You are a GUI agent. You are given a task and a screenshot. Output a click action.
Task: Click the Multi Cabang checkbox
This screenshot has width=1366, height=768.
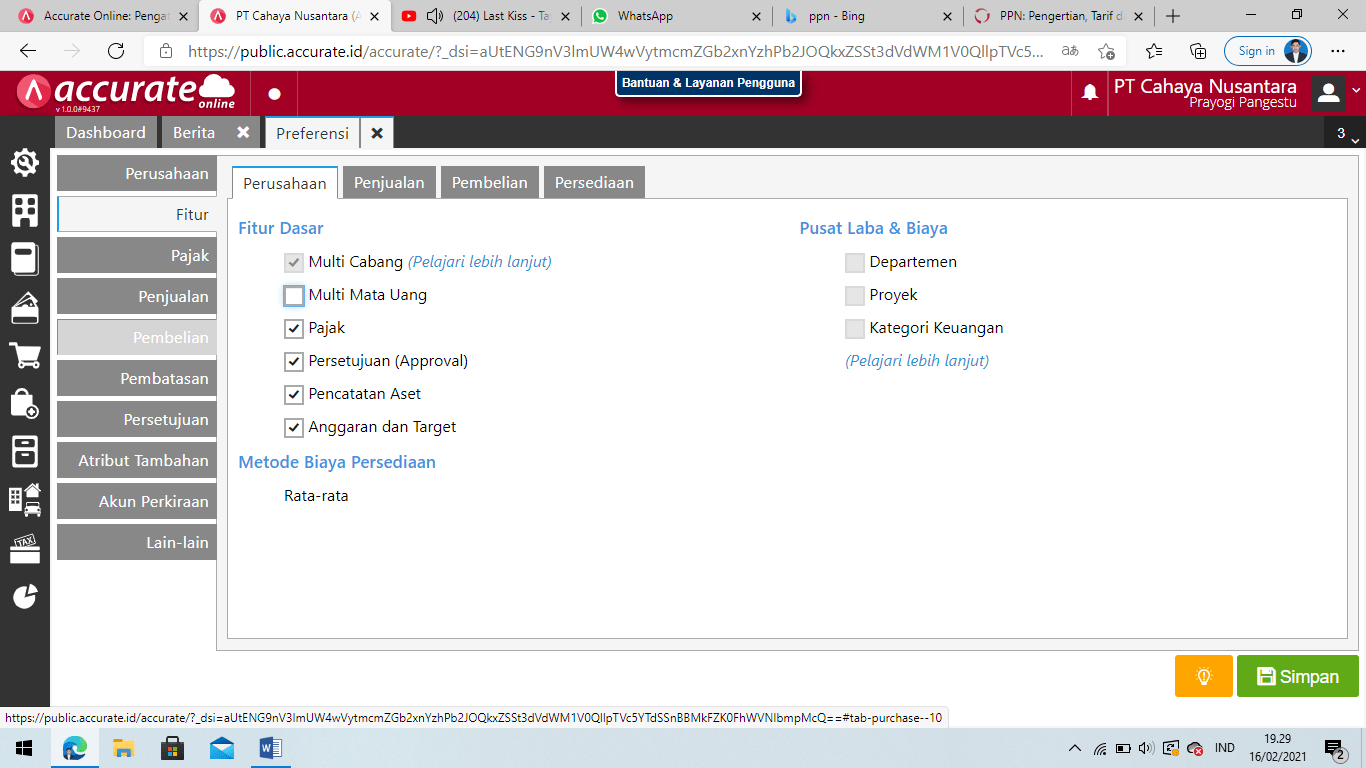(294, 263)
